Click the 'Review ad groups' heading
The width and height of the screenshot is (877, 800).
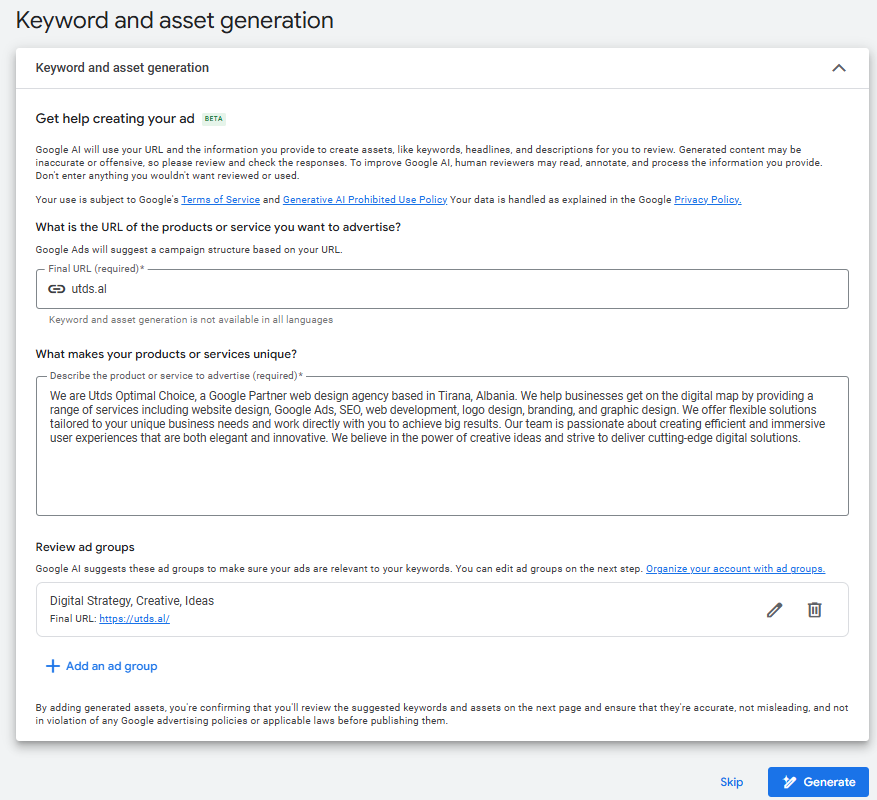tap(85, 547)
